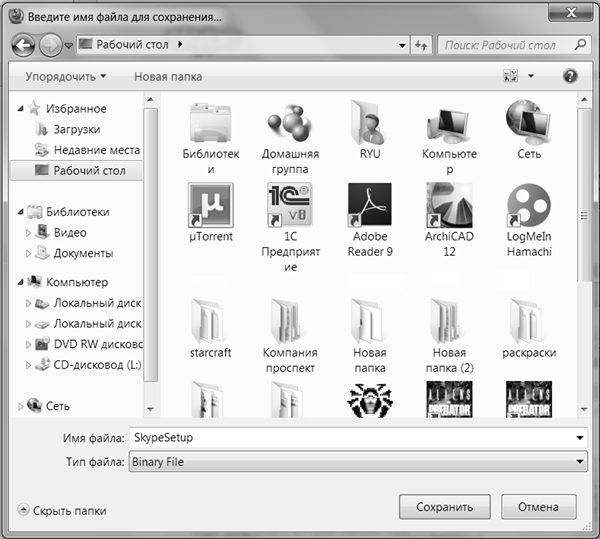Open the µTorrent shortcut icon
The height and width of the screenshot is (539, 600).
click(x=210, y=207)
